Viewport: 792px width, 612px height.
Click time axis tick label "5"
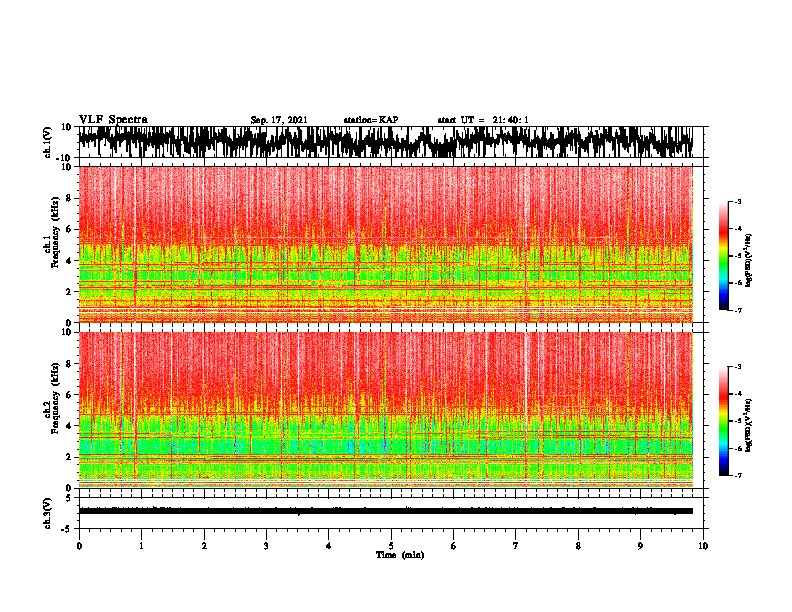coord(391,546)
